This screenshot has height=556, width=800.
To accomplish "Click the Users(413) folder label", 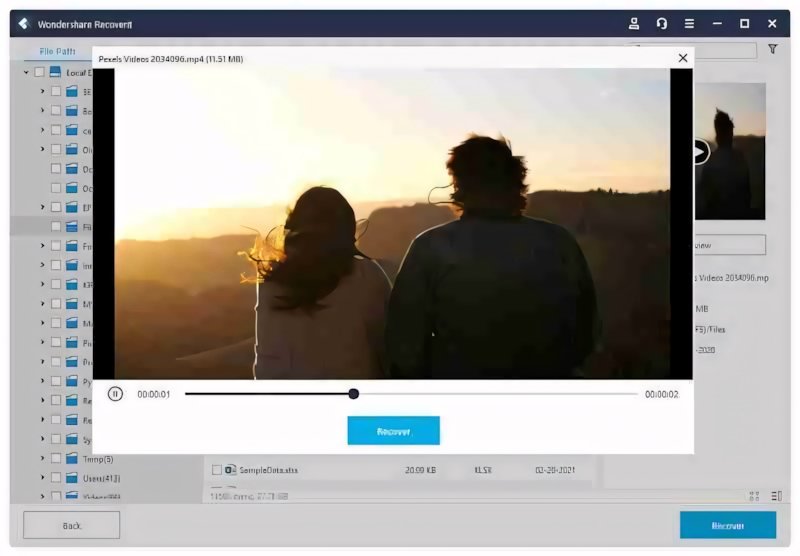I will pos(102,478).
